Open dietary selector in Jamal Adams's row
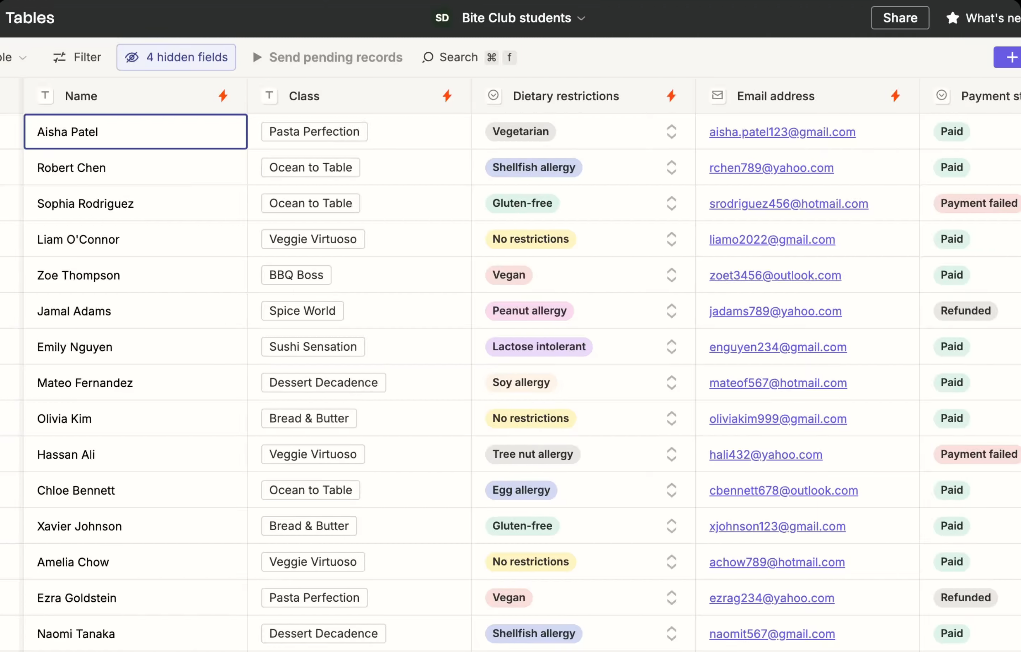This screenshot has height=652, width=1021. tap(671, 311)
